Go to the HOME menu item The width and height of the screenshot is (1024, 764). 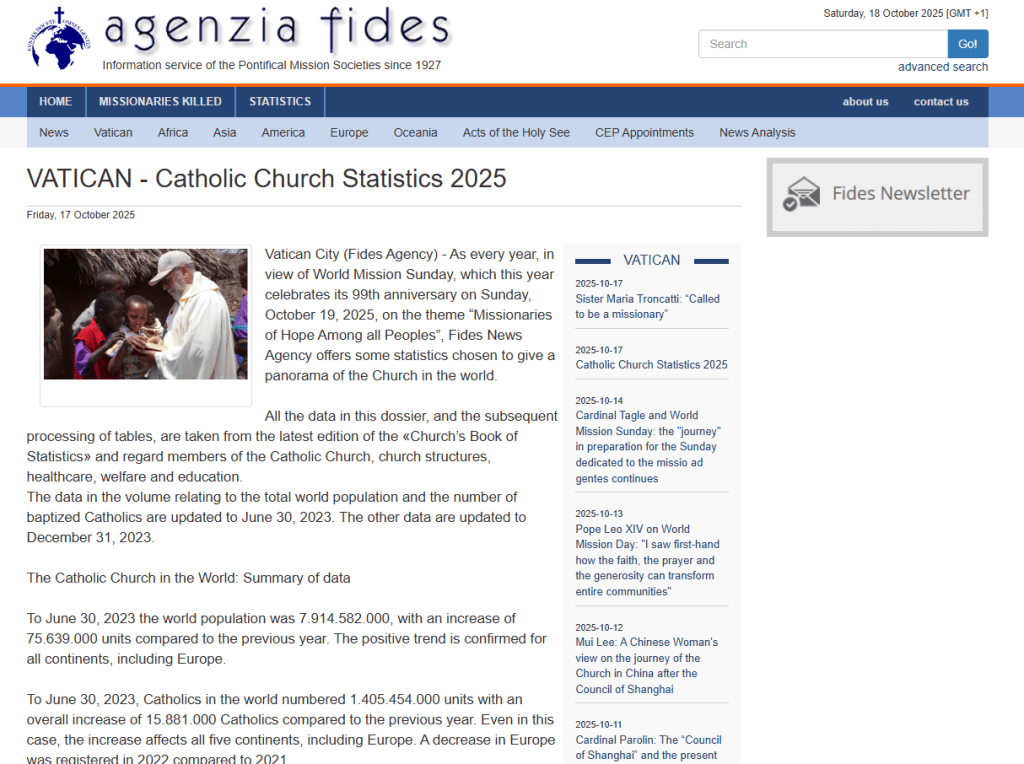coord(56,102)
